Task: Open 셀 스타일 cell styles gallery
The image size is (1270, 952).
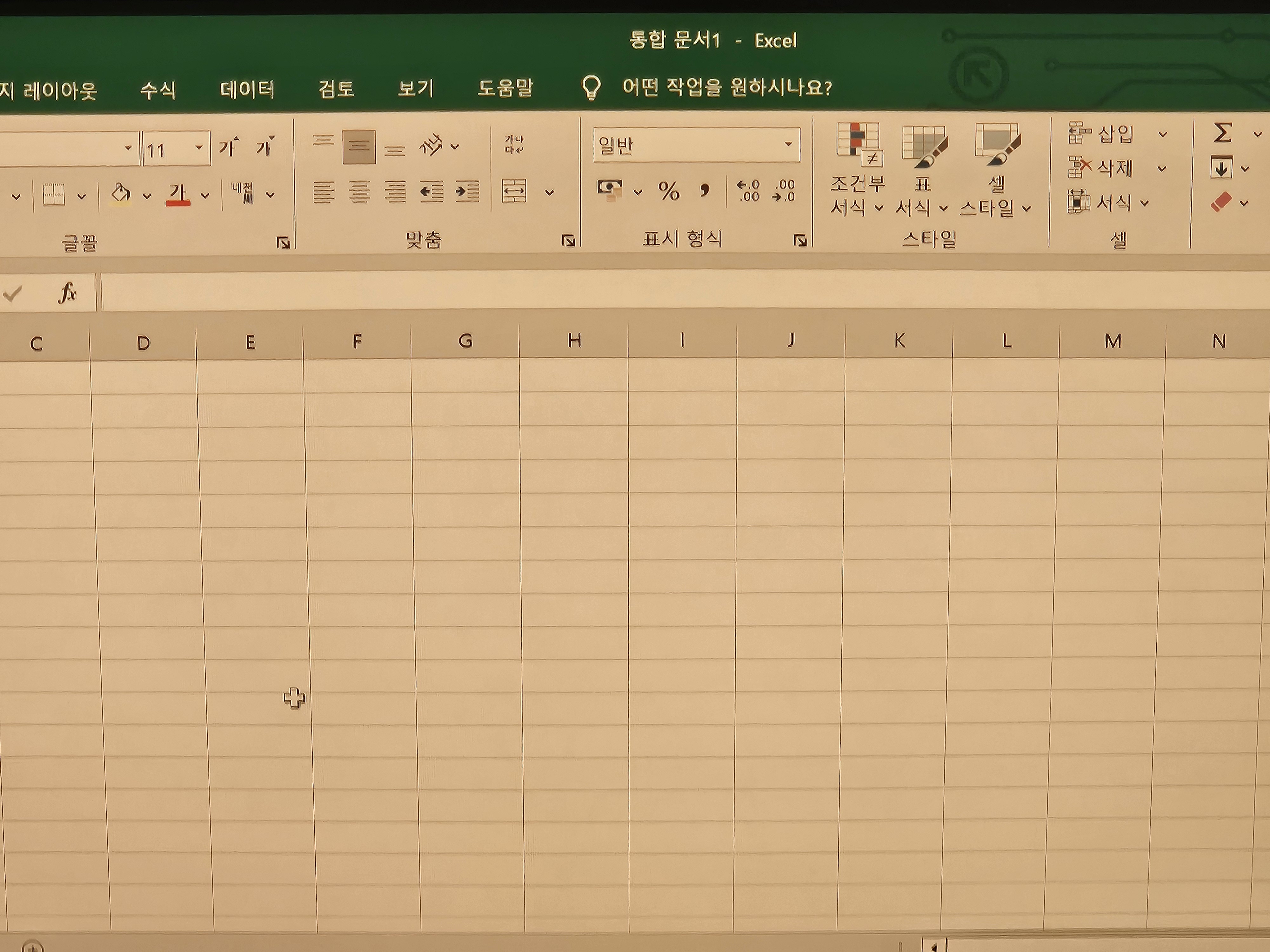Action: (996, 170)
